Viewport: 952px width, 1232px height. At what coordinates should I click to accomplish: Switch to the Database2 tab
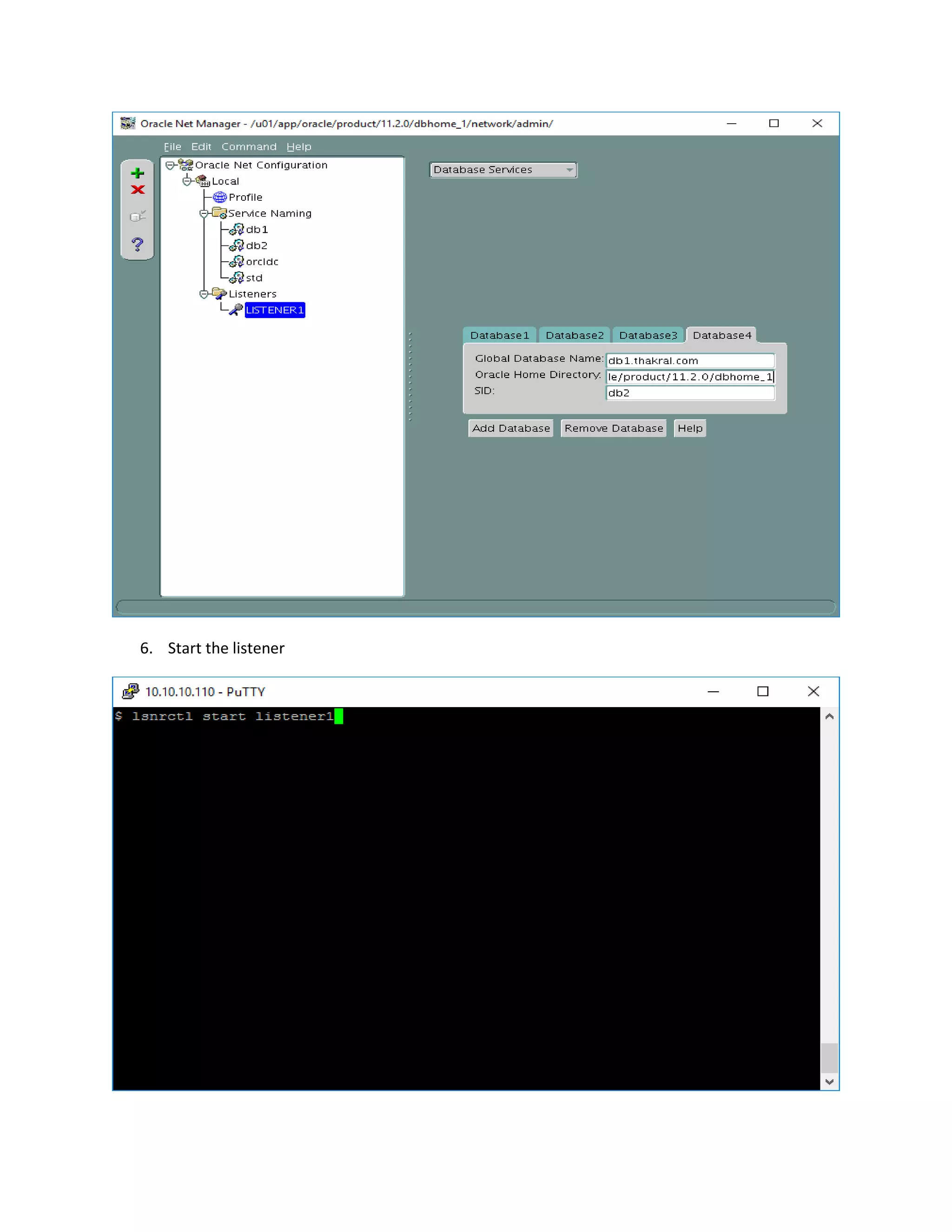pos(574,335)
